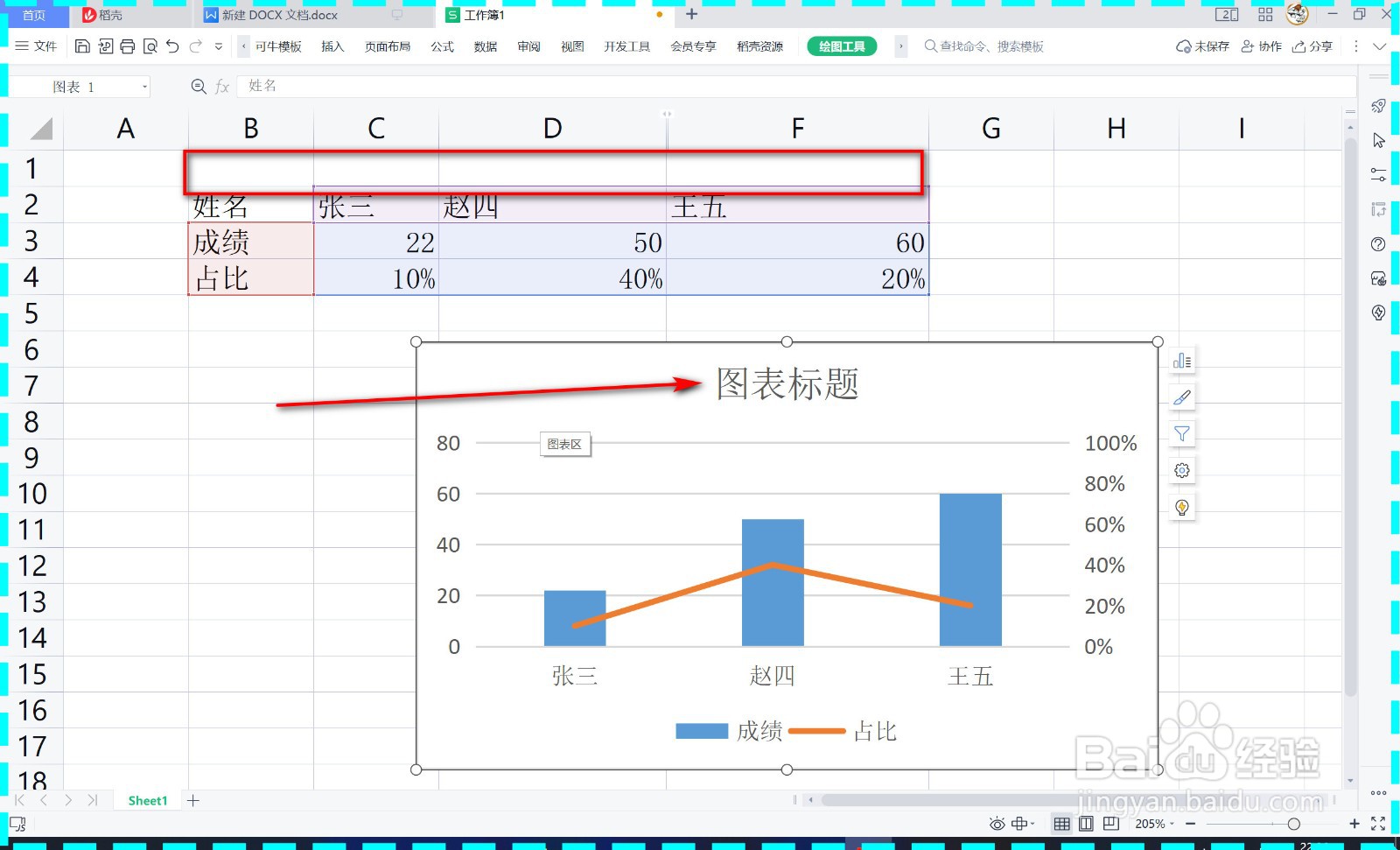Open the Name Box dropdown showing 图表 1

pos(144,86)
